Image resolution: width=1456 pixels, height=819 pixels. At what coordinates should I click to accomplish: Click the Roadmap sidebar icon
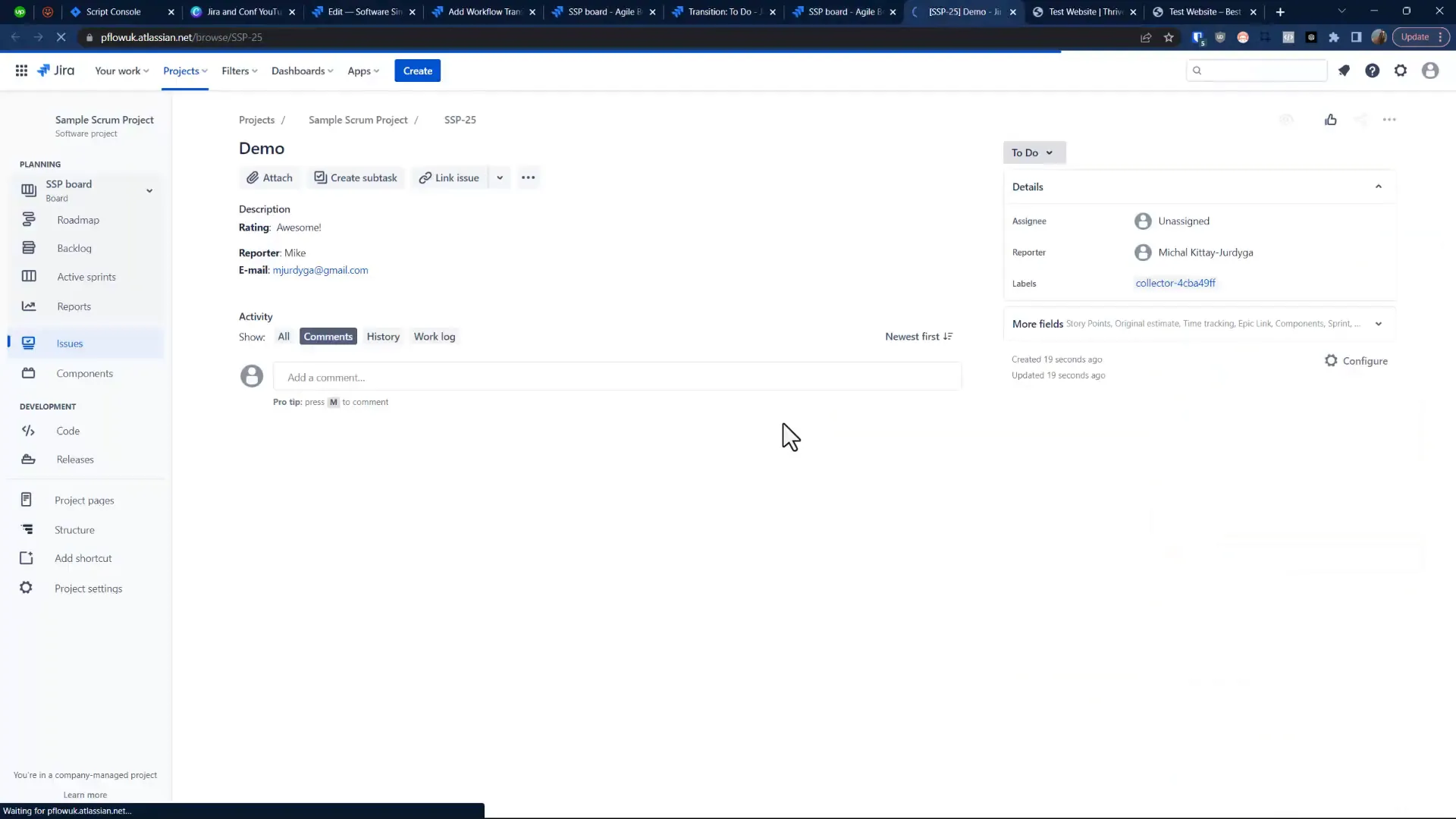click(x=29, y=220)
